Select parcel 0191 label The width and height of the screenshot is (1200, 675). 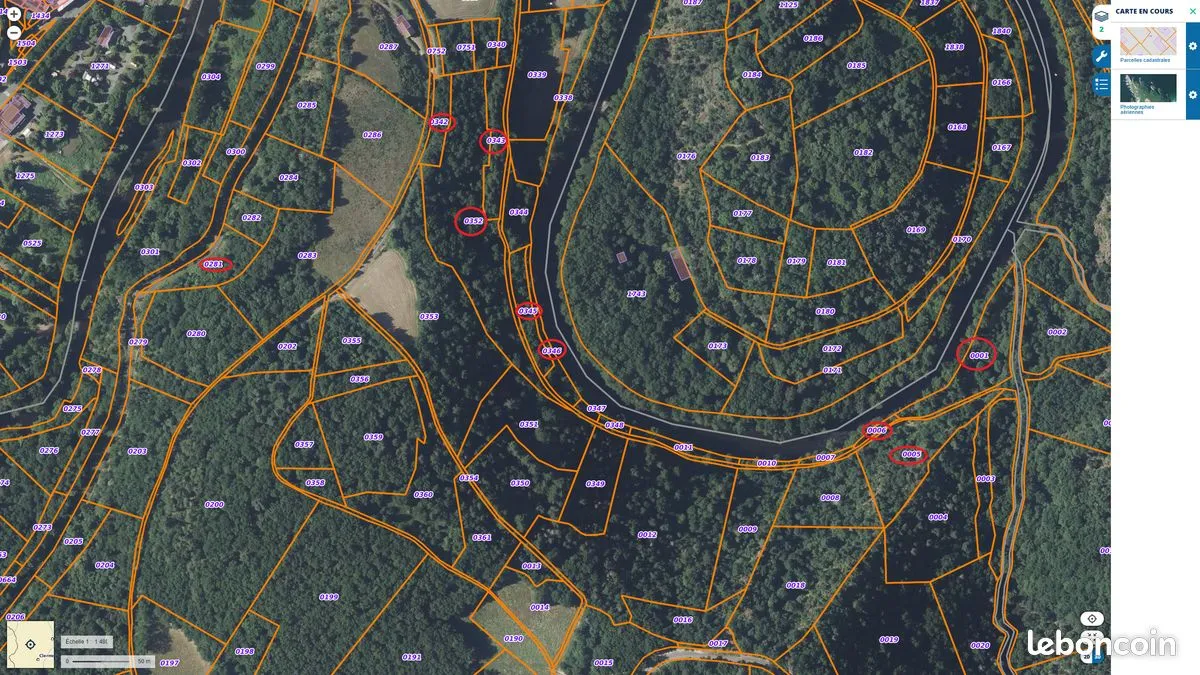(x=412, y=657)
